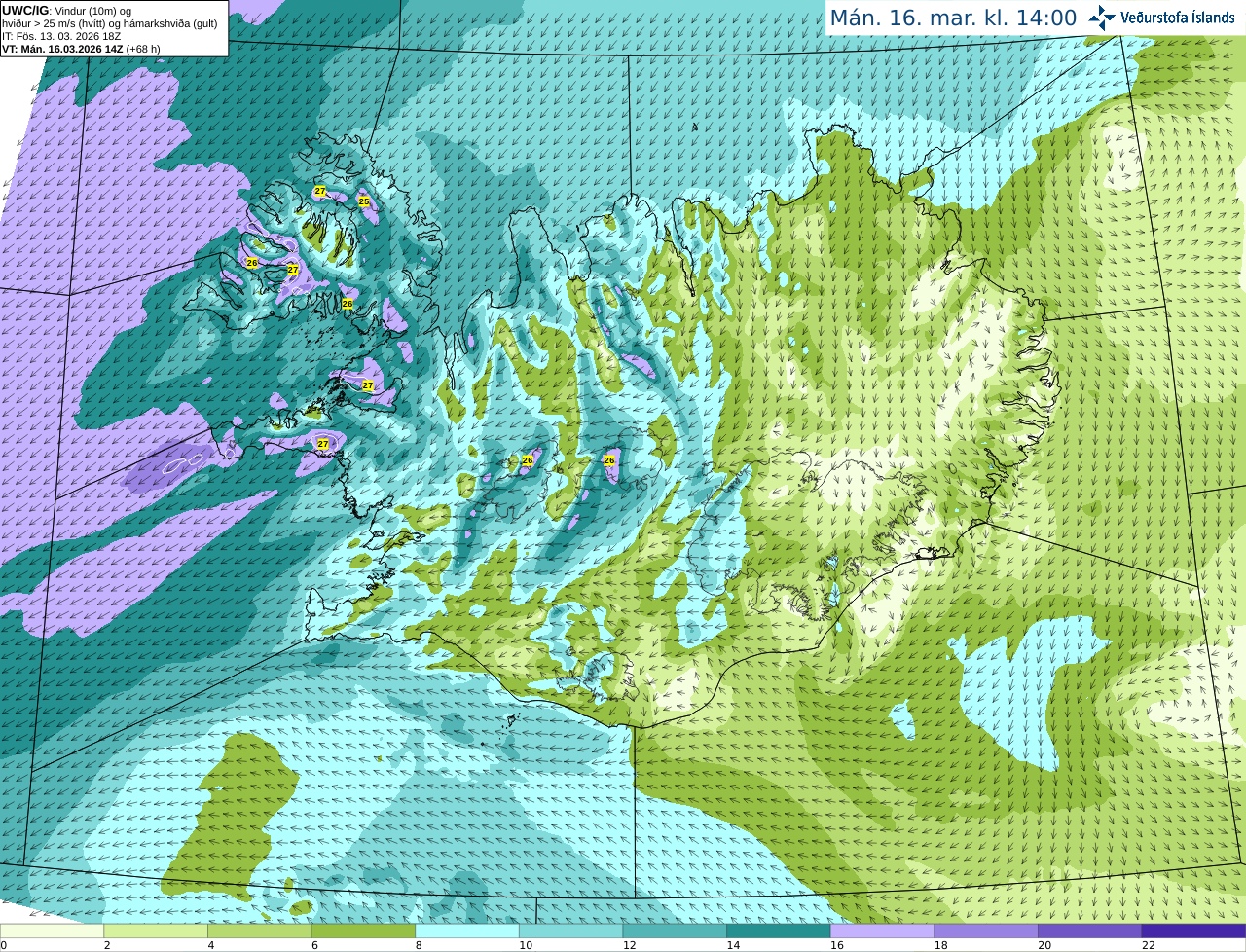Click the scale tick label '0'
The height and width of the screenshot is (952, 1246).
click(x=4, y=945)
